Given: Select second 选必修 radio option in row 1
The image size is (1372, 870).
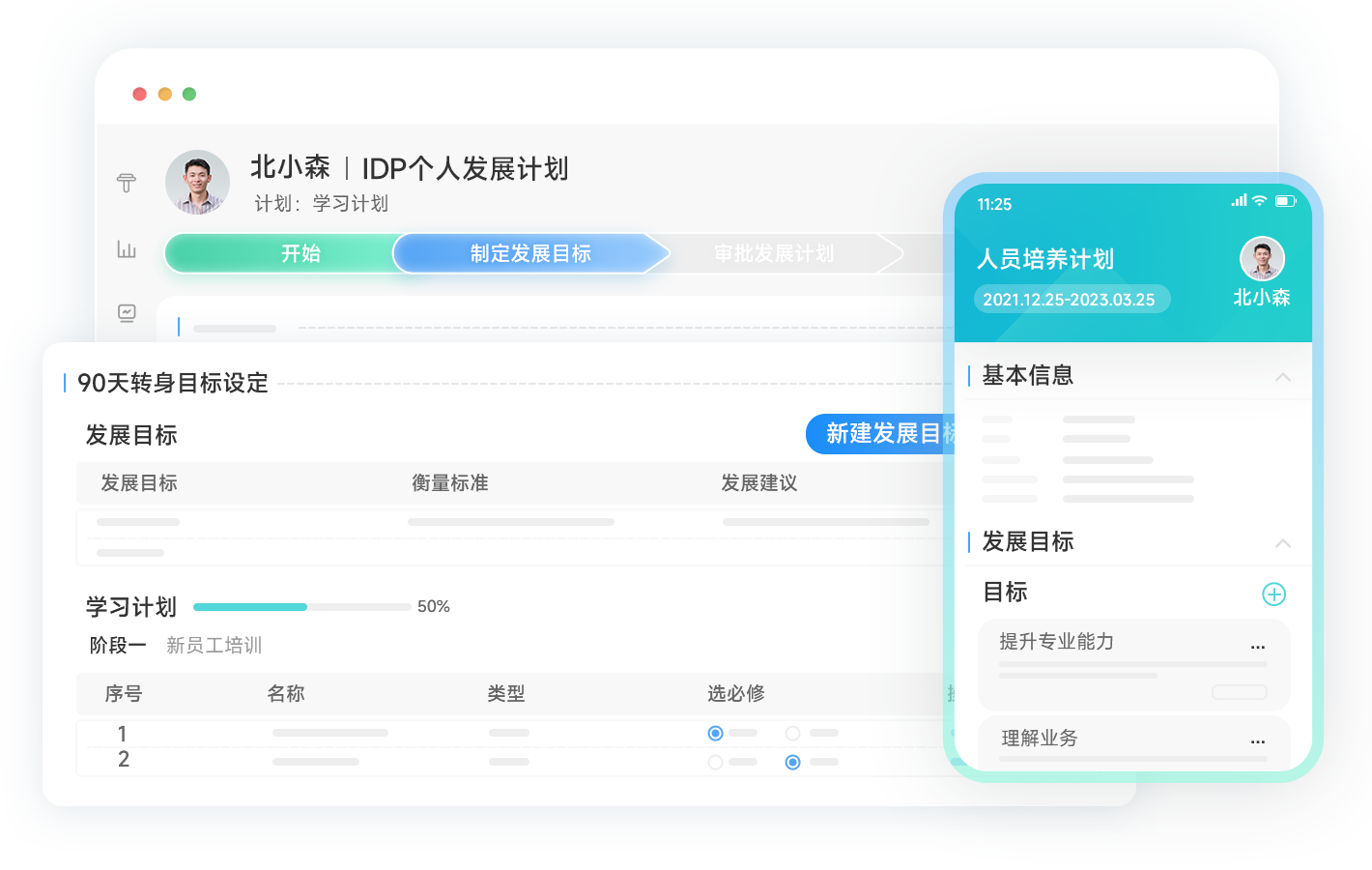Looking at the screenshot, I should point(792,734).
